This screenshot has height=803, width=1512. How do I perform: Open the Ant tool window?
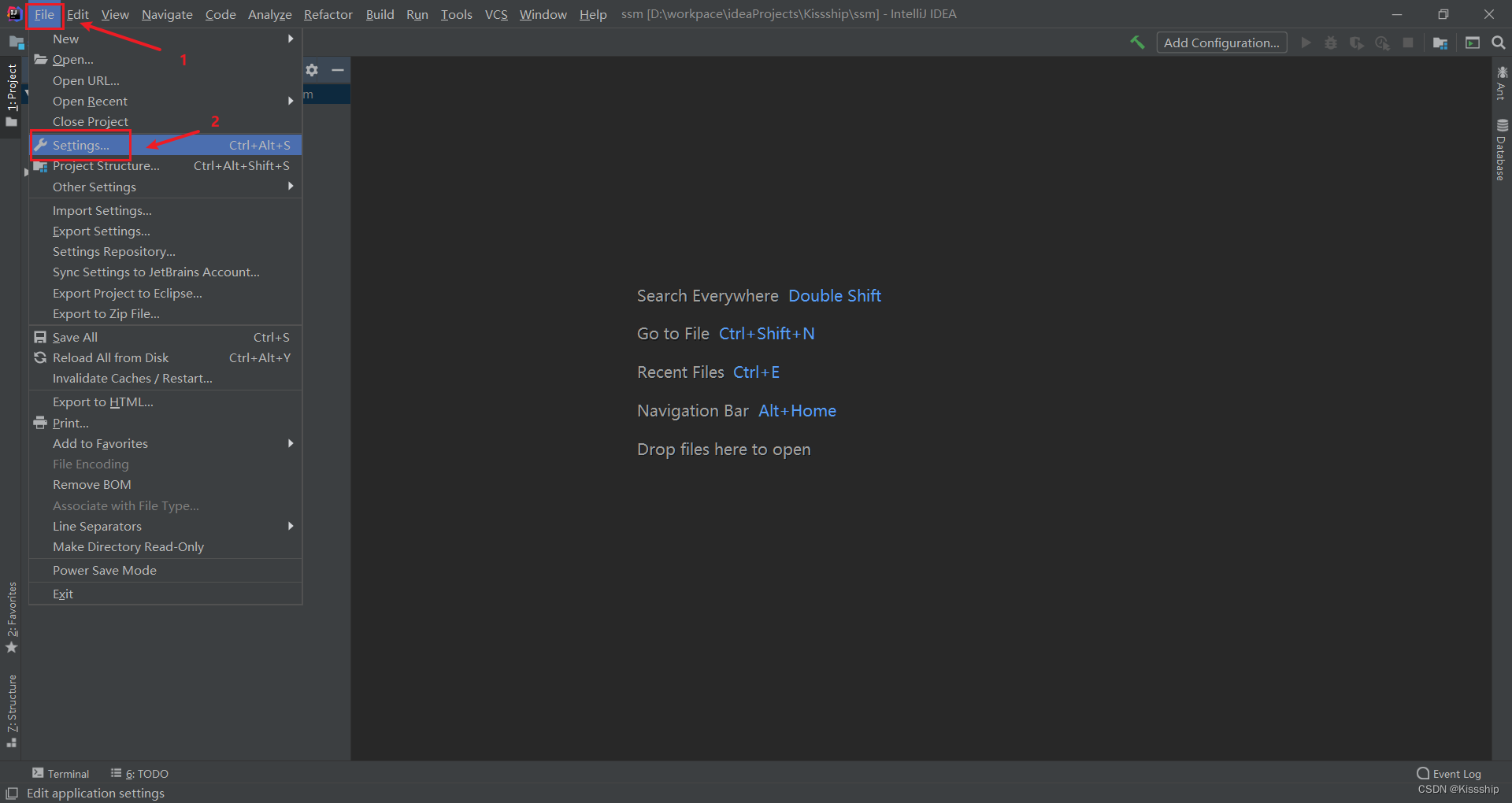click(x=1502, y=83)
